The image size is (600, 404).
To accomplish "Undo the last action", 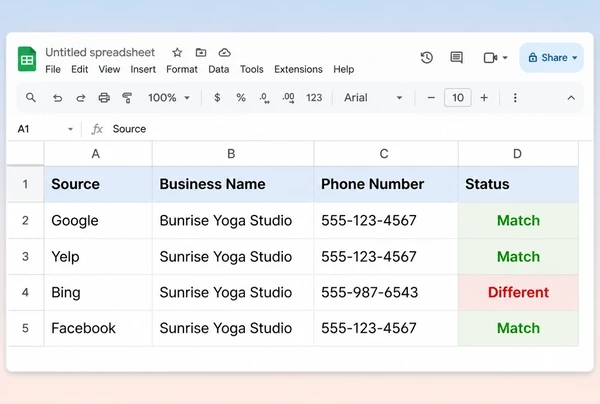I will [57, 98].
